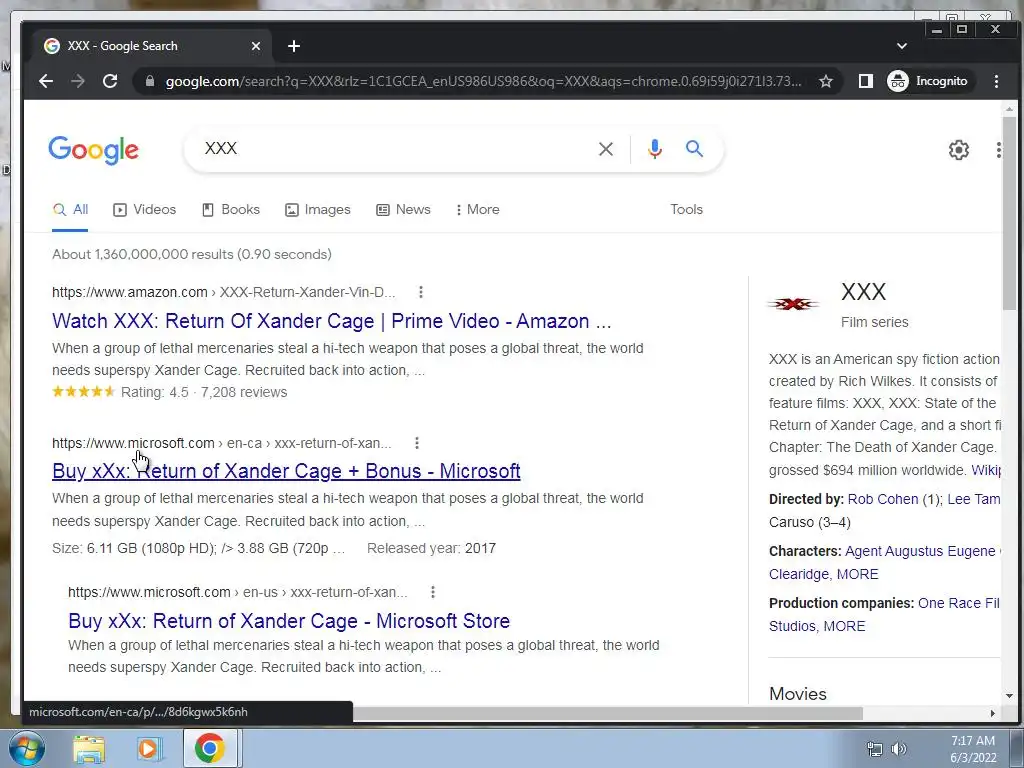Open One Race Films production company link
Screen dimensions: 1024x768
(958, 603)
